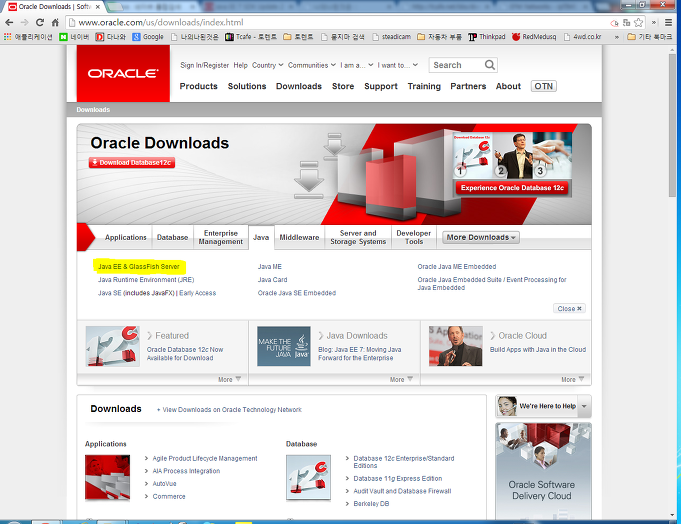Click the search magnifier icon
This screenshot has height=524, width=681.
[489, 65]
